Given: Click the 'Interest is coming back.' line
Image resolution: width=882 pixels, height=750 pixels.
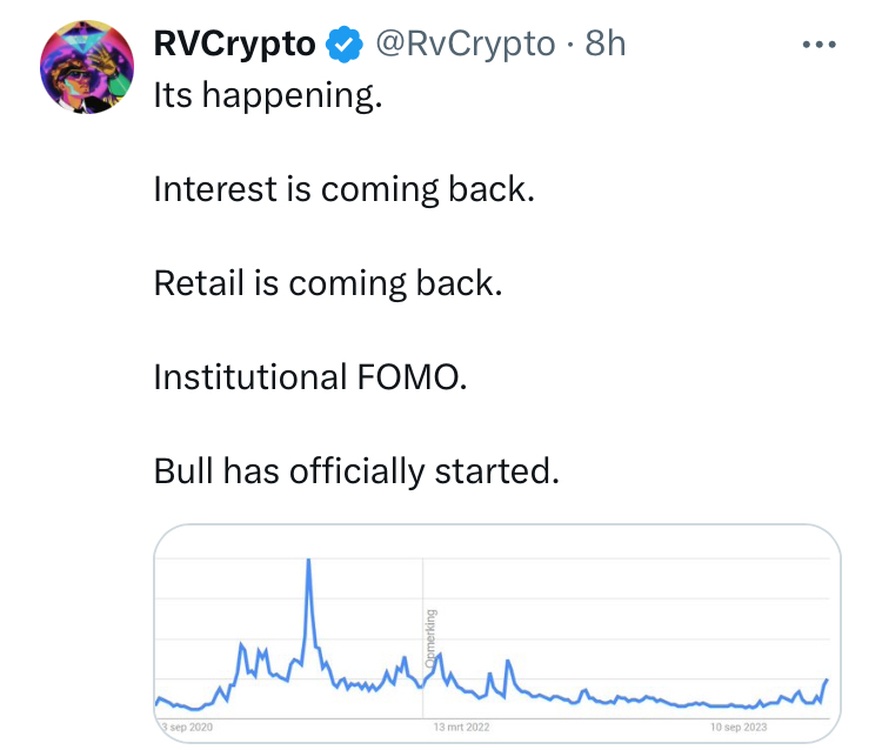Looking at the screenshot, I should click(344, 189).
